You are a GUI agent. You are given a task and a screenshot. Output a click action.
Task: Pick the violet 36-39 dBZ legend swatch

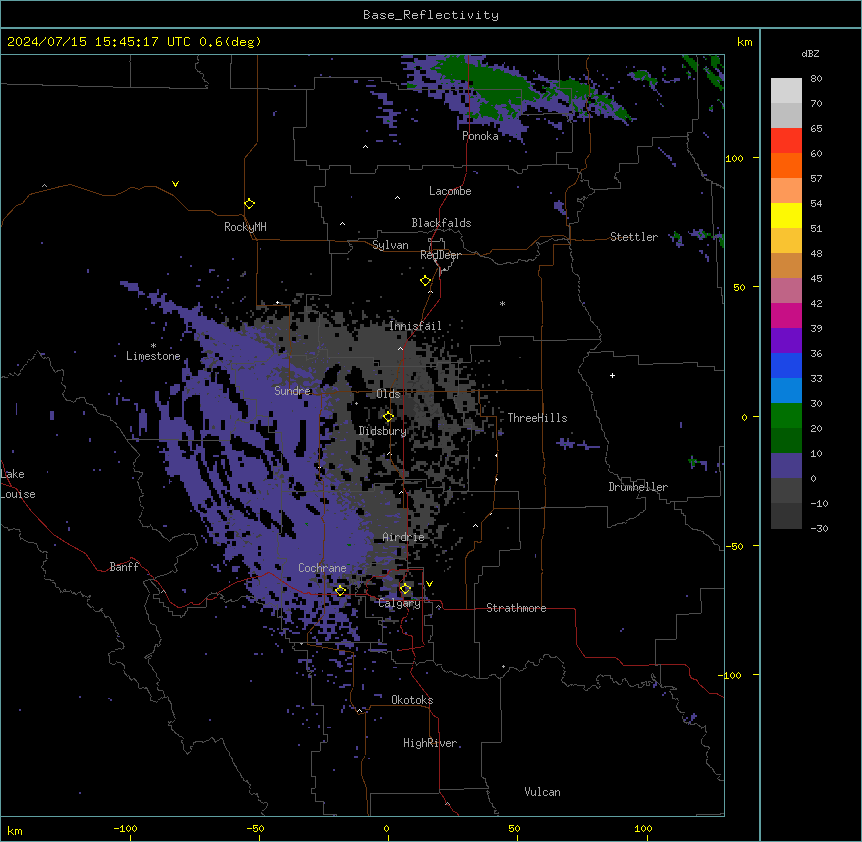point(786,341)
